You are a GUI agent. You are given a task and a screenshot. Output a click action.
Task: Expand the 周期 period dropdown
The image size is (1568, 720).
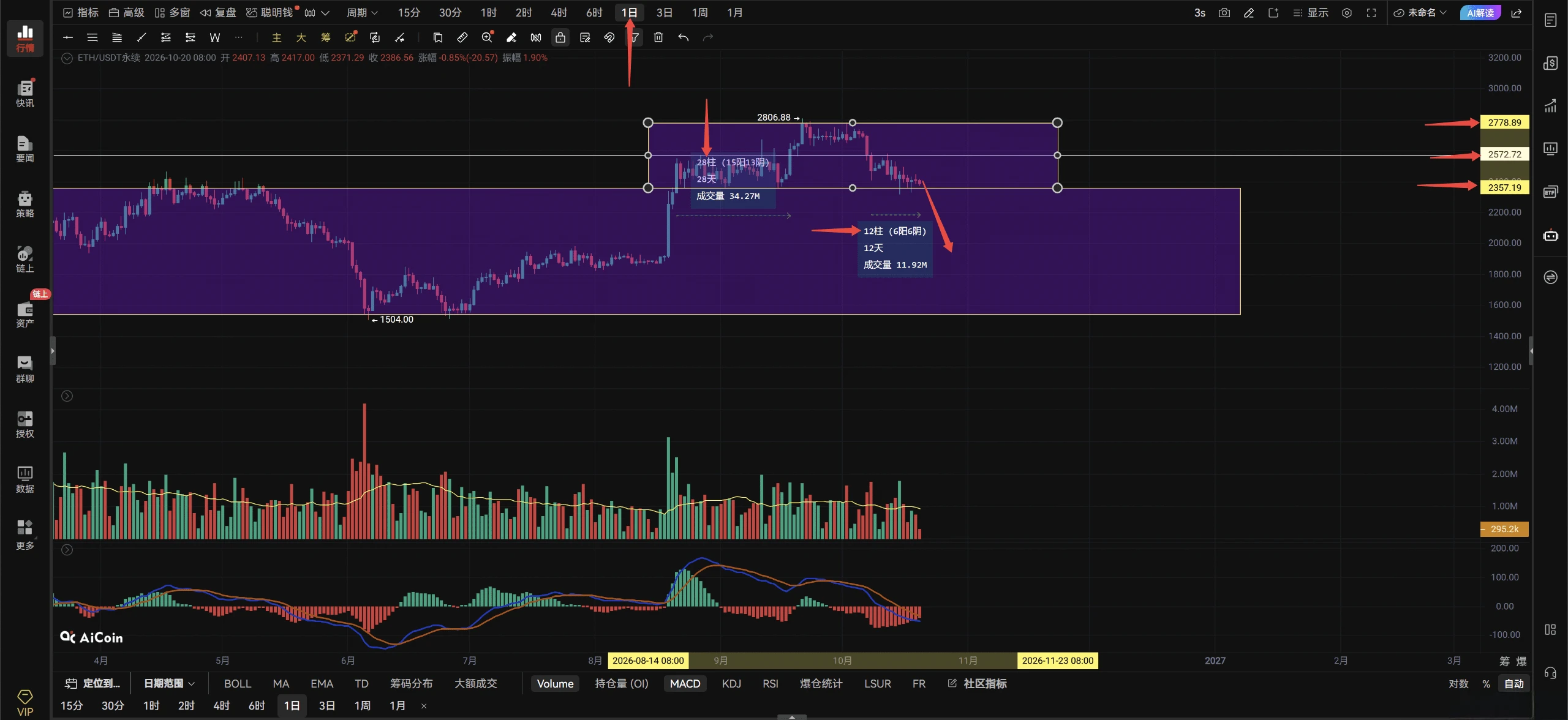362,13
